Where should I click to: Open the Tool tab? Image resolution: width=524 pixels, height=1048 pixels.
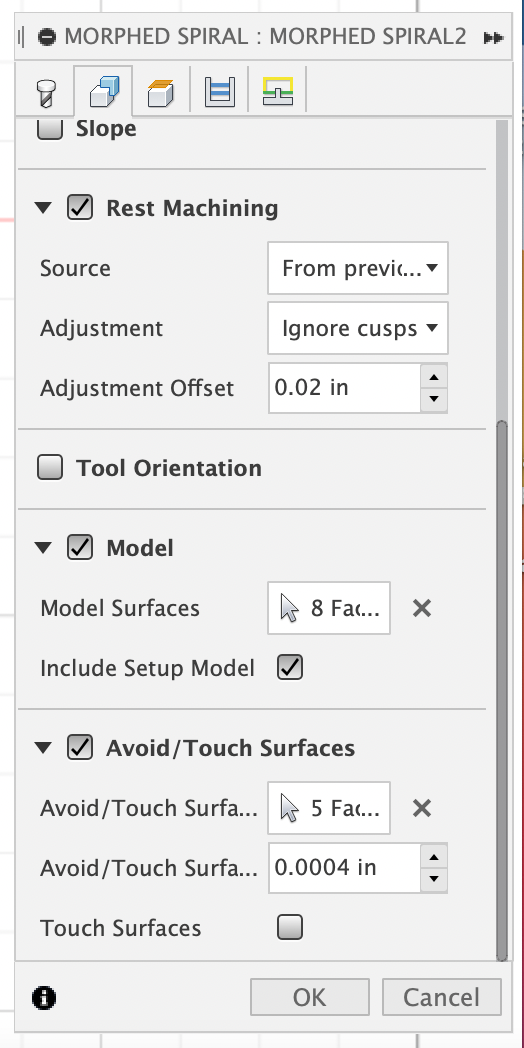point(46,92)
